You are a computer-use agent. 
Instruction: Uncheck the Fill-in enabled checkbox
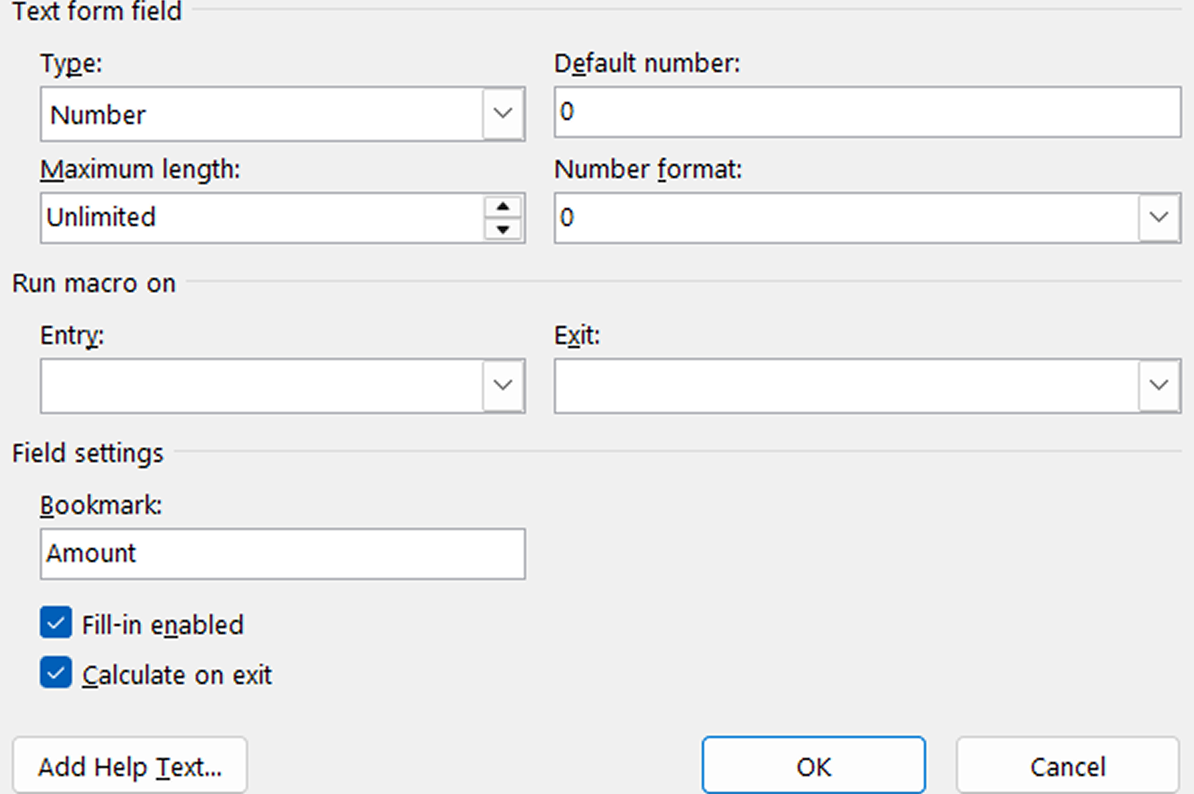[x=56, y=624]
